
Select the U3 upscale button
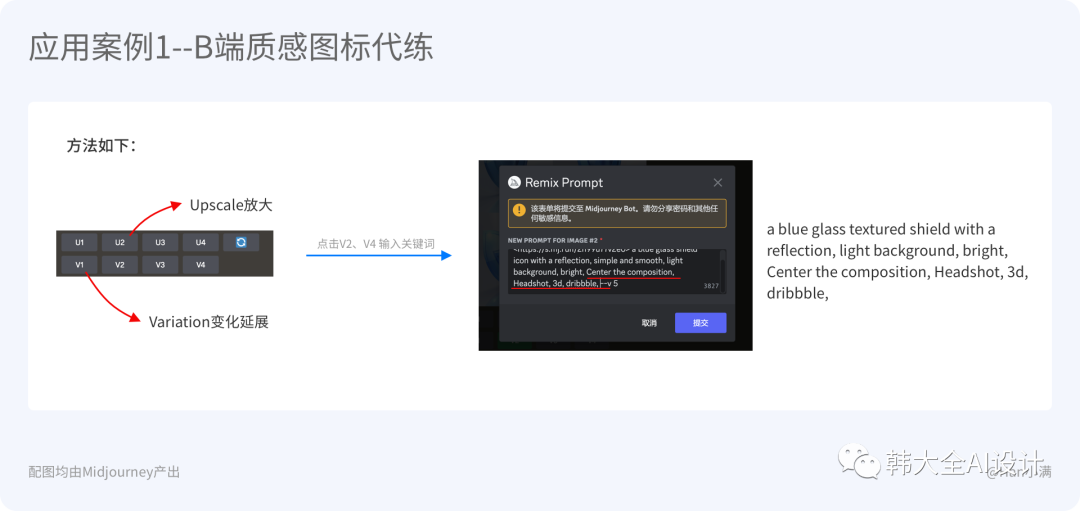(x=160, y=242)
